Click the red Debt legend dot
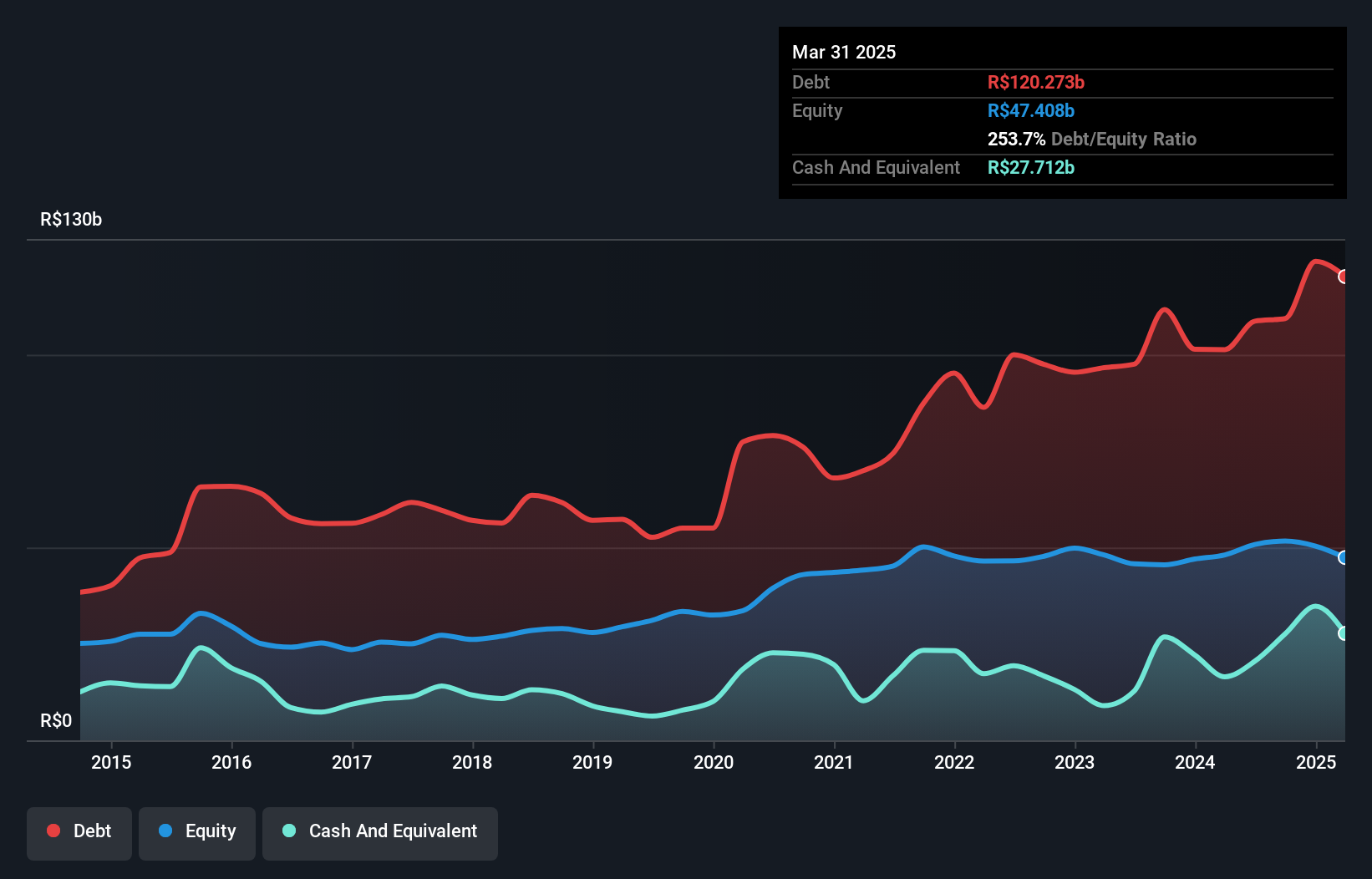 [x=53, y=831]
